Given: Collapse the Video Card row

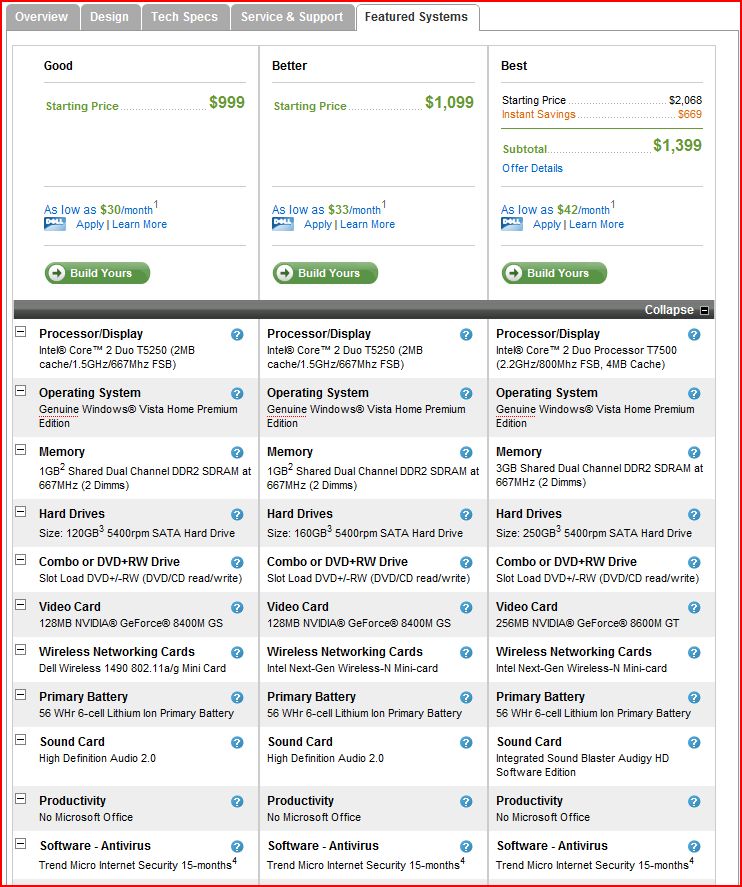Looking at the screenshot, I should pyautogui.click(x=20, y=605).
